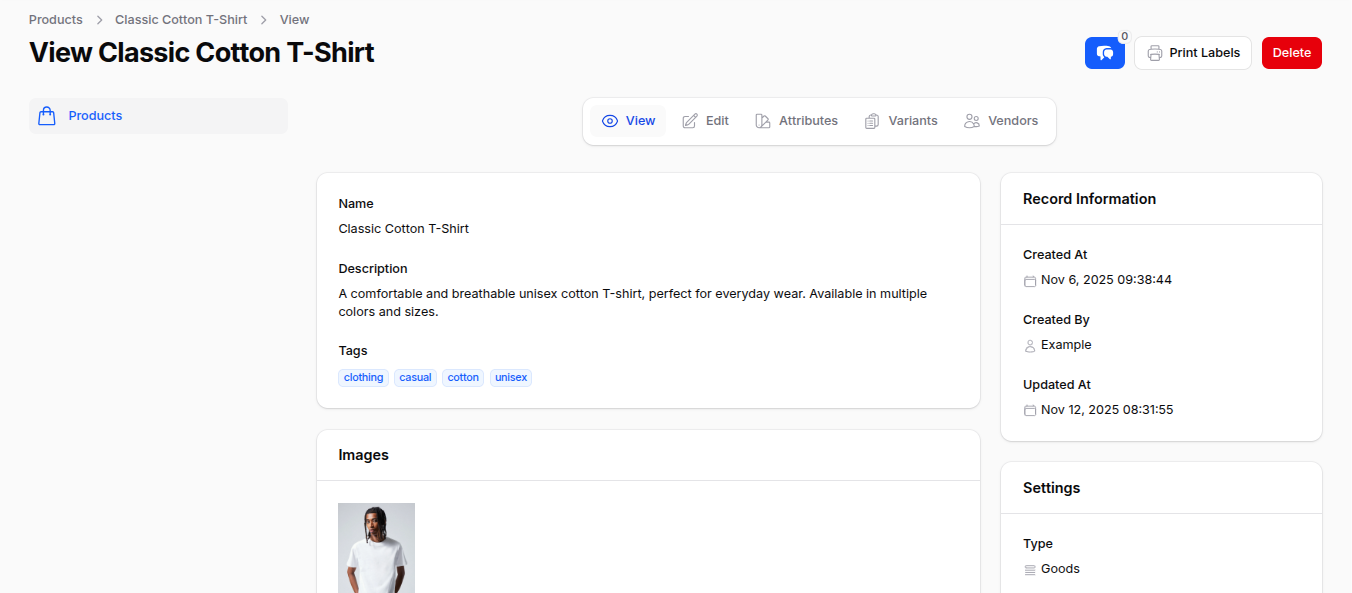
Task: Click the calendar icon beside Updated At date
Action: click(1030, 410)
